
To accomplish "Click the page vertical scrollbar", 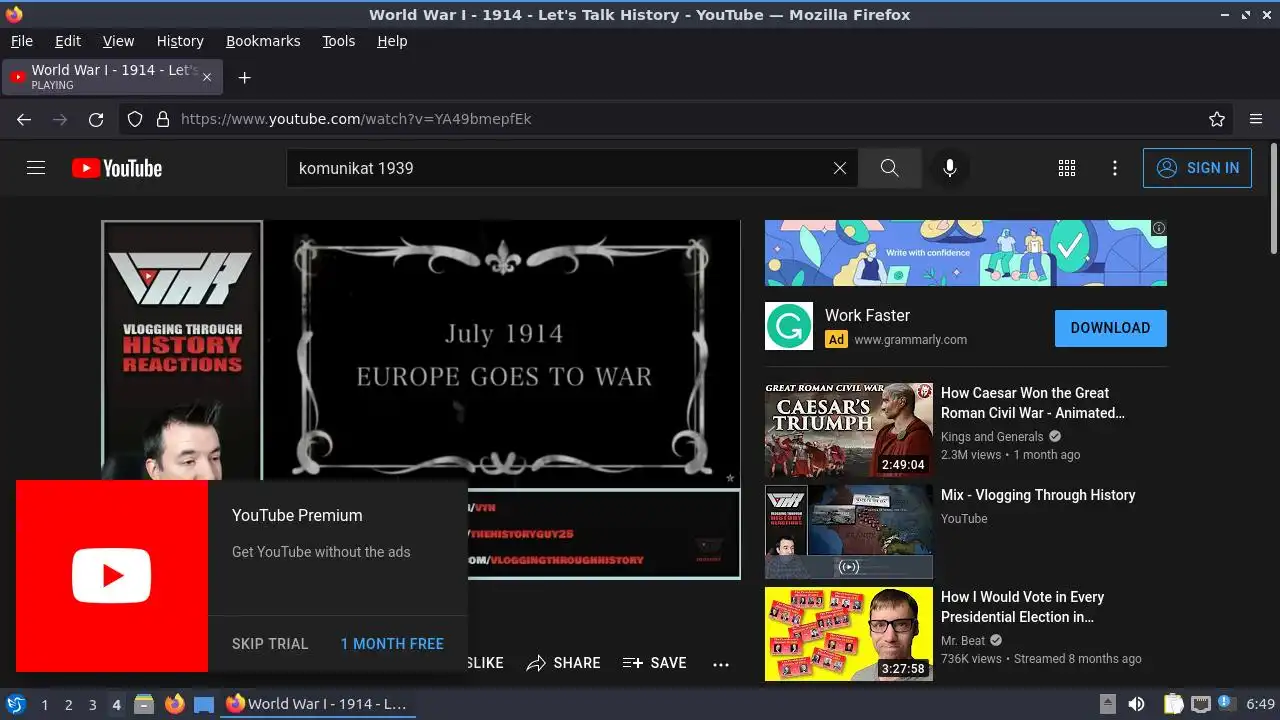I will [1273, 199].
